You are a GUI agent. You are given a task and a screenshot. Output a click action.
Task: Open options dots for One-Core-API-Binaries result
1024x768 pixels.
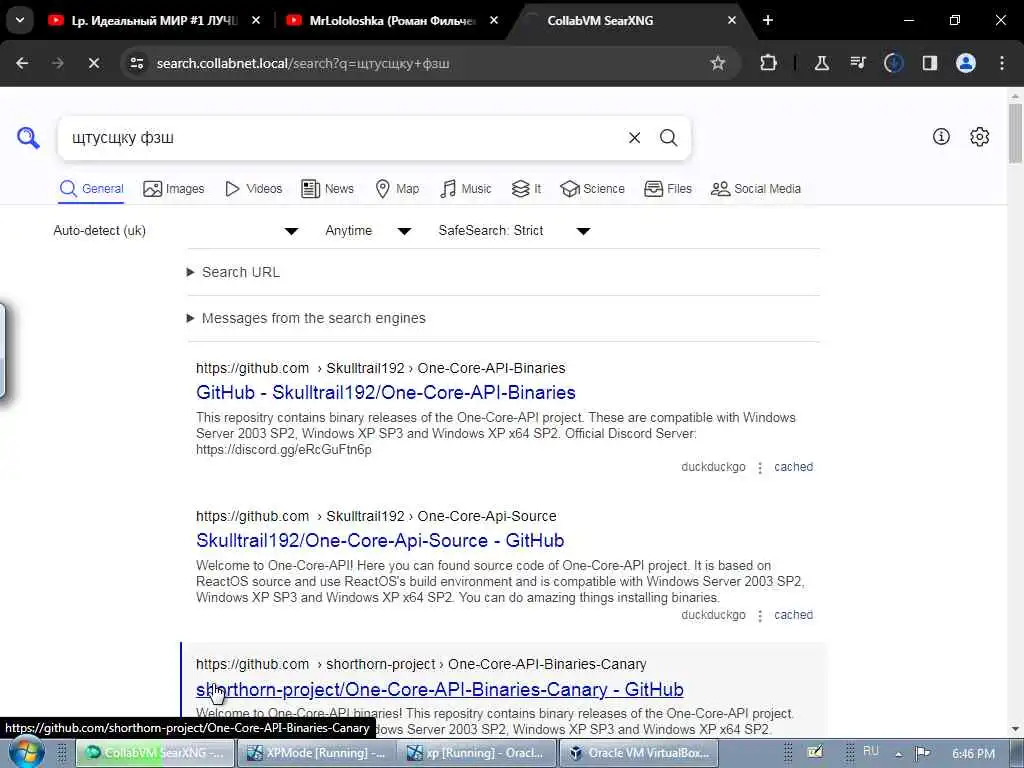760,468
